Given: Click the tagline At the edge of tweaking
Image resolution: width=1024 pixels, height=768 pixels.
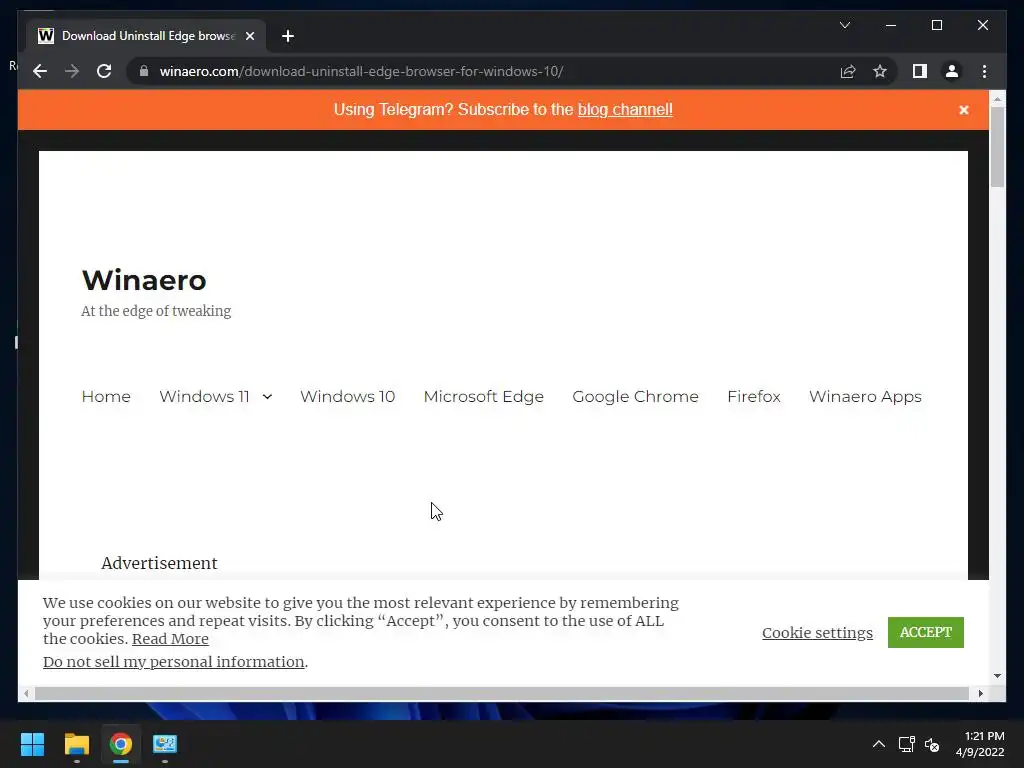Looking at the screenshot, I should [156, 311].
